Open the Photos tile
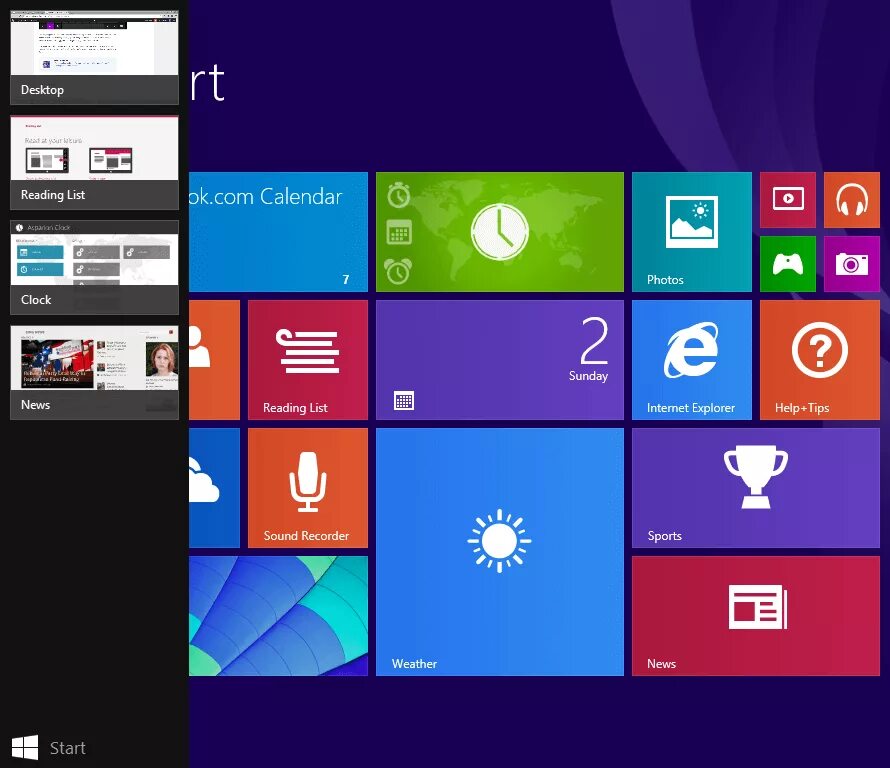The width and height of the screenshot is (890, 768). [691, 232]
